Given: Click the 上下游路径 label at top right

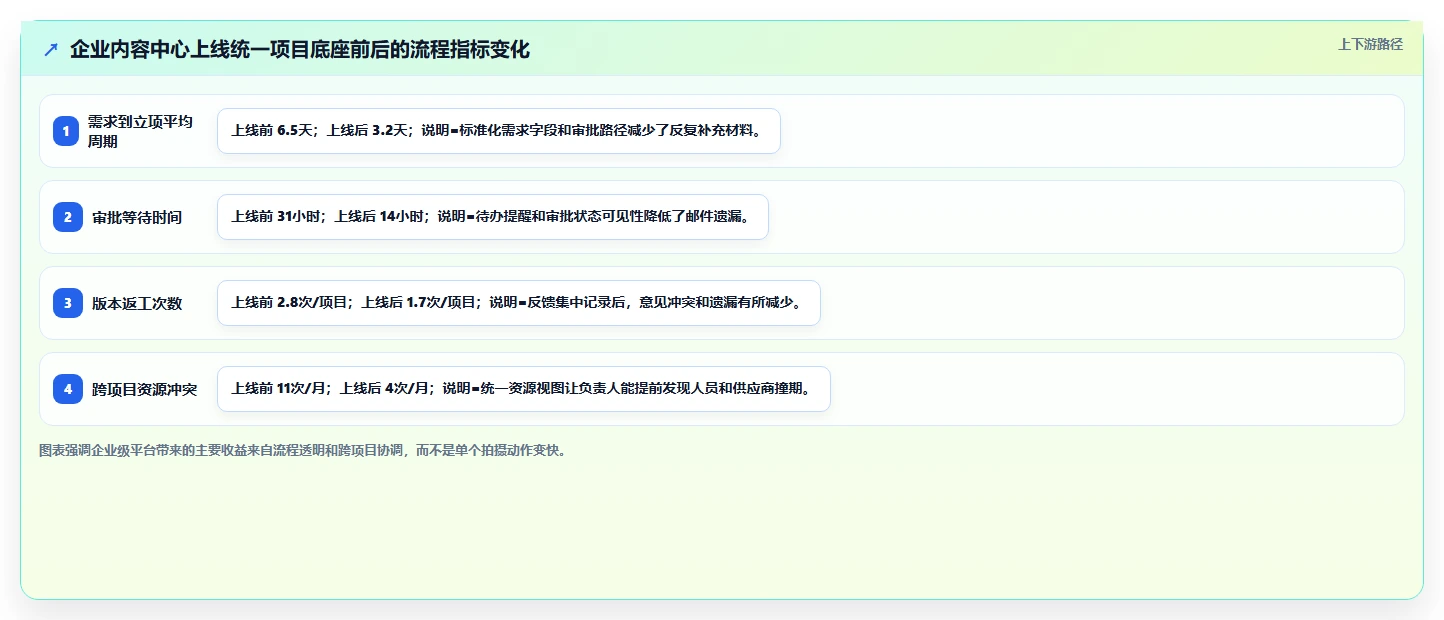Looking at the screenshot, I should point(1371,44).
